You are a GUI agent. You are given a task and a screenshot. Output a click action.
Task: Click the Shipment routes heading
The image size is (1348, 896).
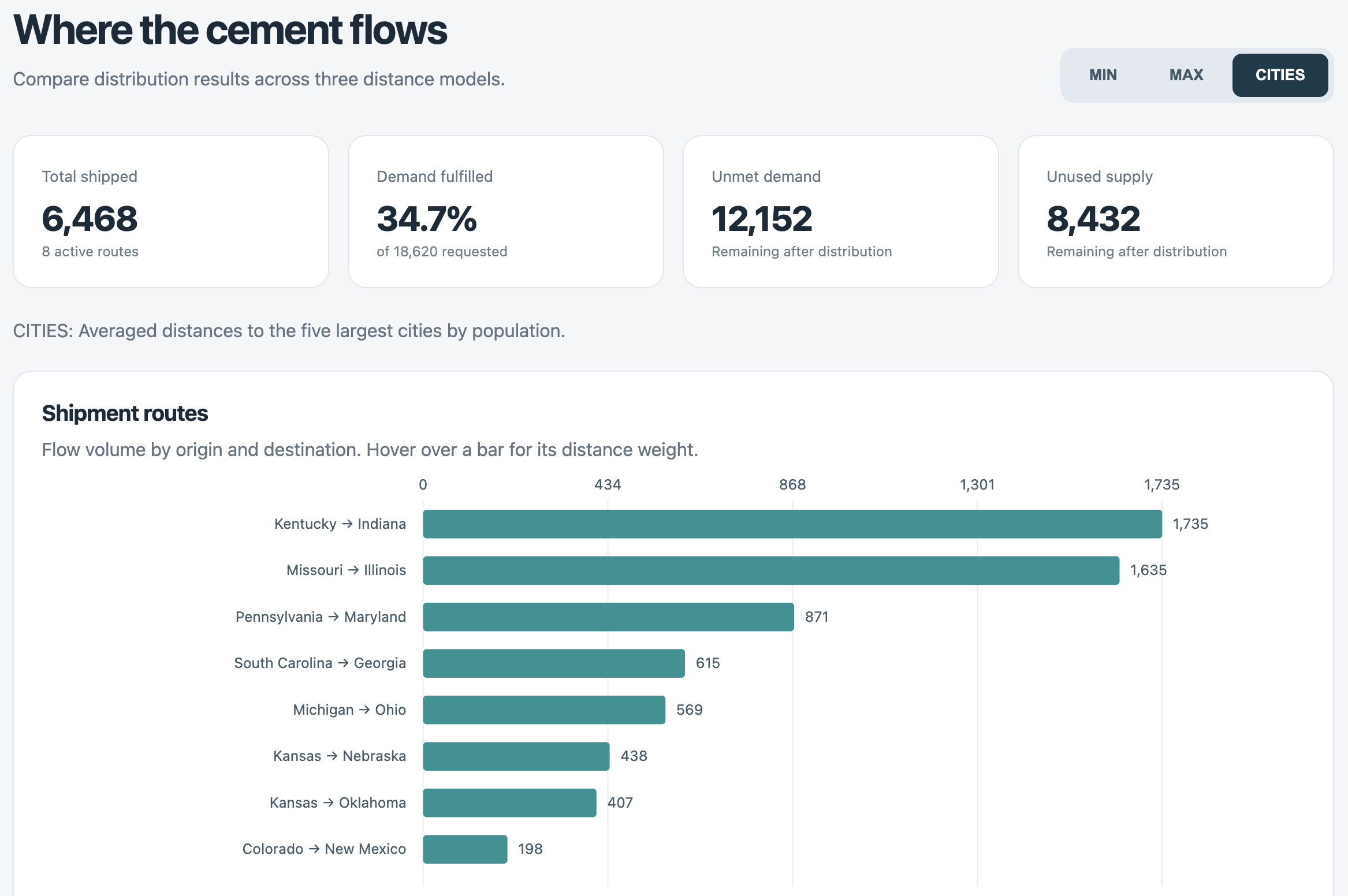[125, 413]
